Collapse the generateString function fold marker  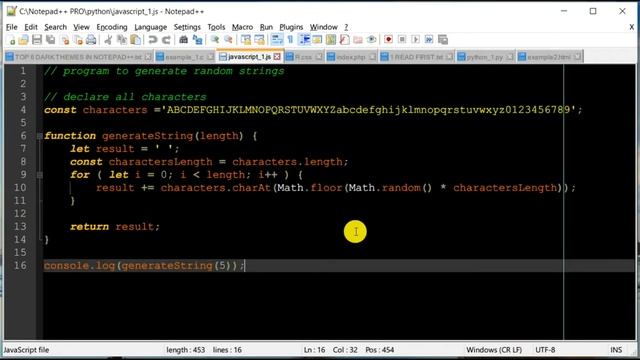click(x=40, y=136)
